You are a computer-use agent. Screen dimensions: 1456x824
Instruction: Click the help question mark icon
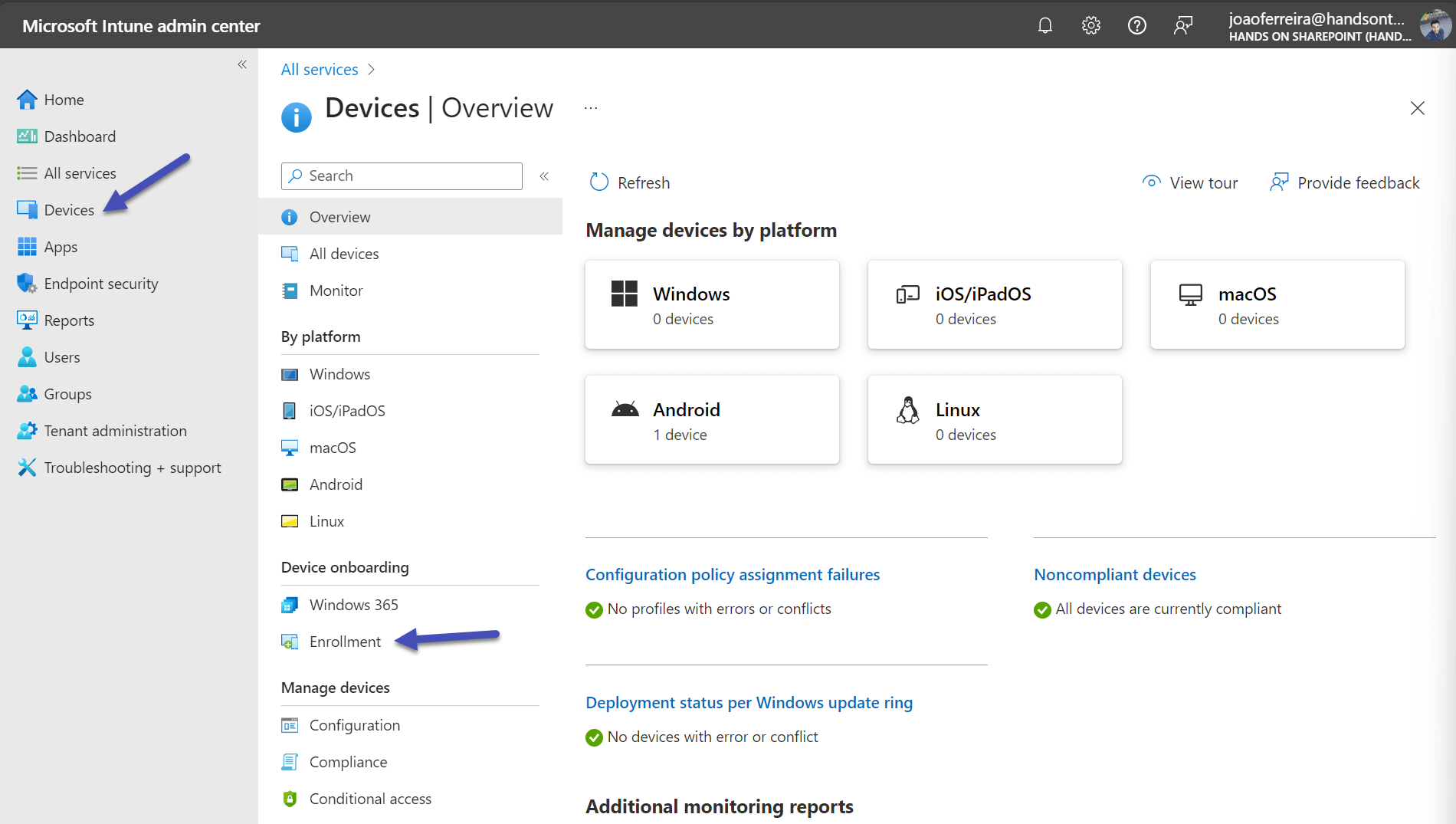[x=1136, y=25]
